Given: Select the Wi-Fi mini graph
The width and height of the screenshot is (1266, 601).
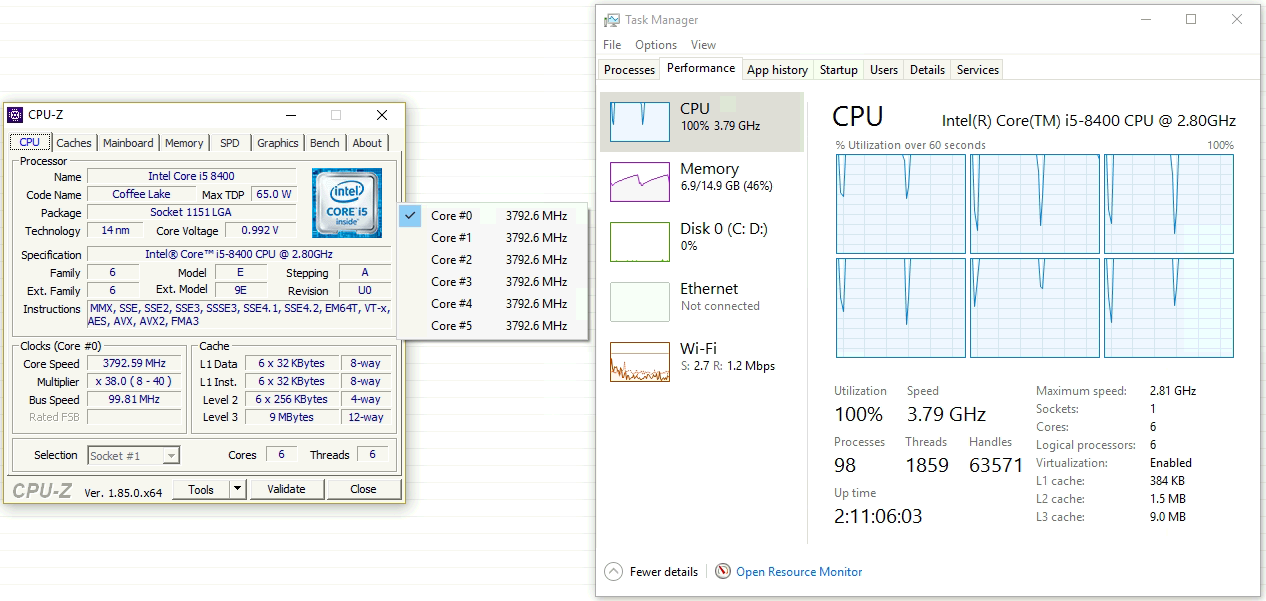Looking at the screenshot, I should 640,362.
